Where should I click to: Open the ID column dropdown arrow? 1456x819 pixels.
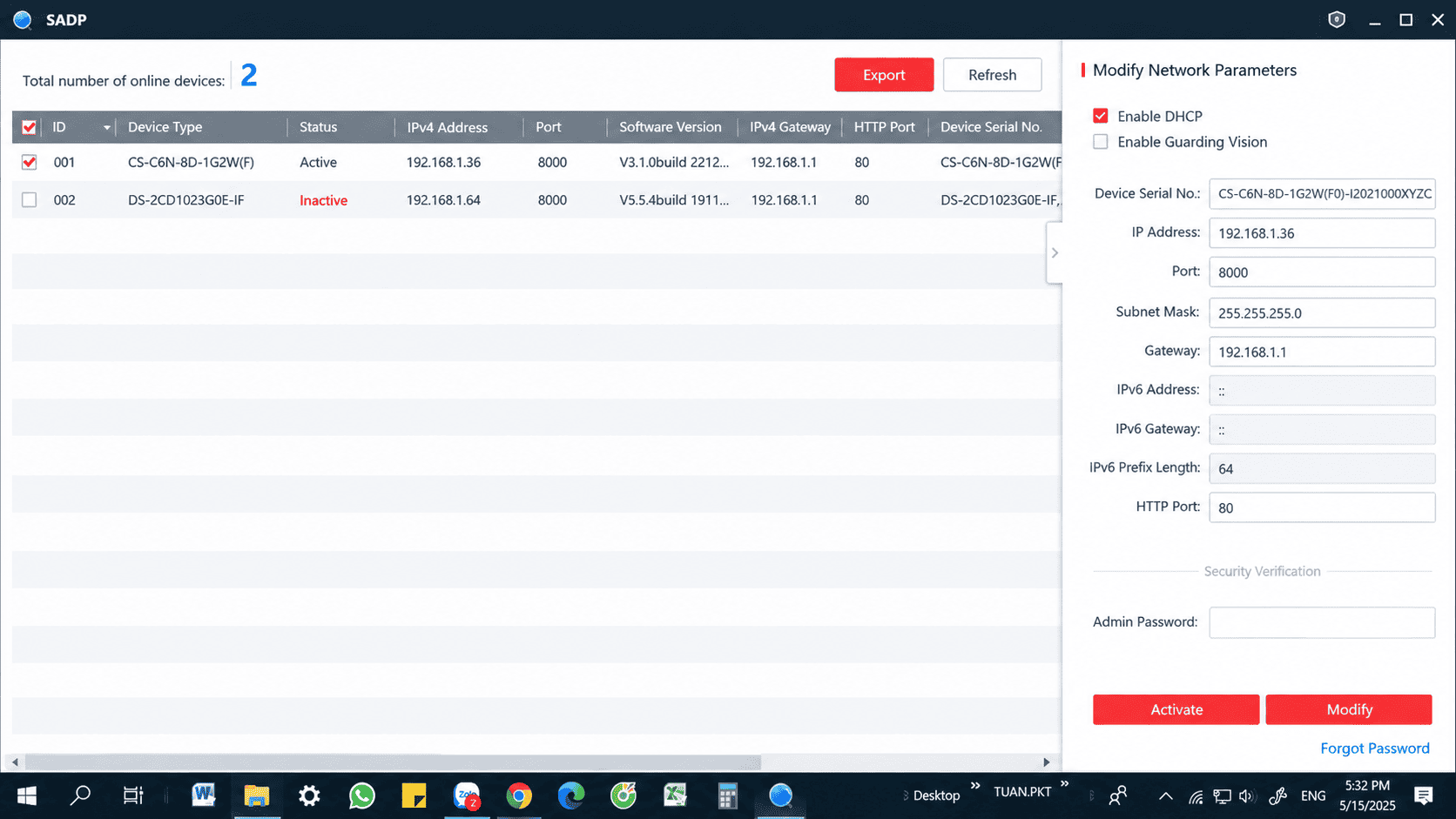point(107,128)
